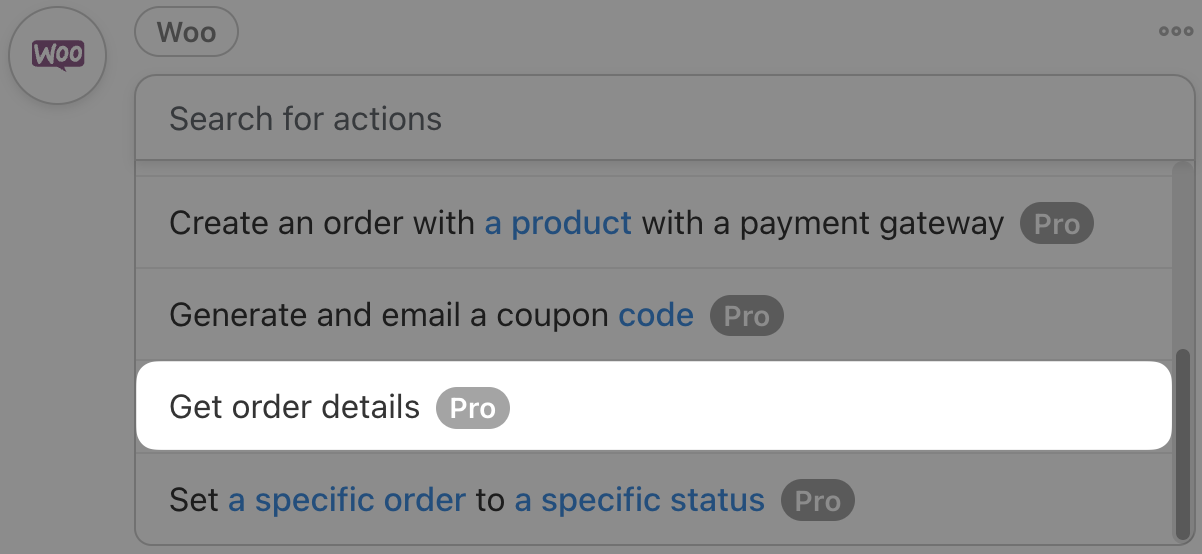The image size is (1202, 554).
Task: Click the WooCommerce logo icon
Action: [x=57, y=55]
